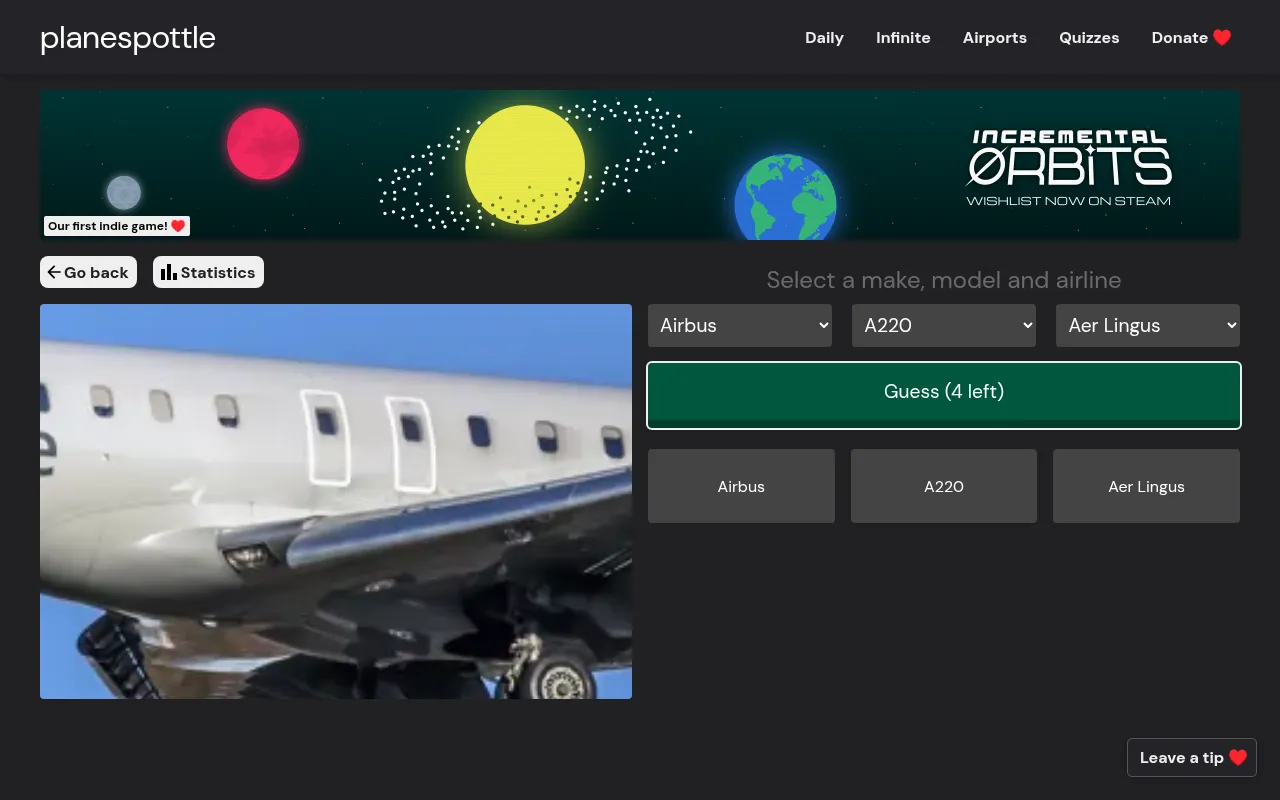The height and width of the screenshot is (800, 1280).
Task: Open the Airports page
Action: click(x=995, y=38)
